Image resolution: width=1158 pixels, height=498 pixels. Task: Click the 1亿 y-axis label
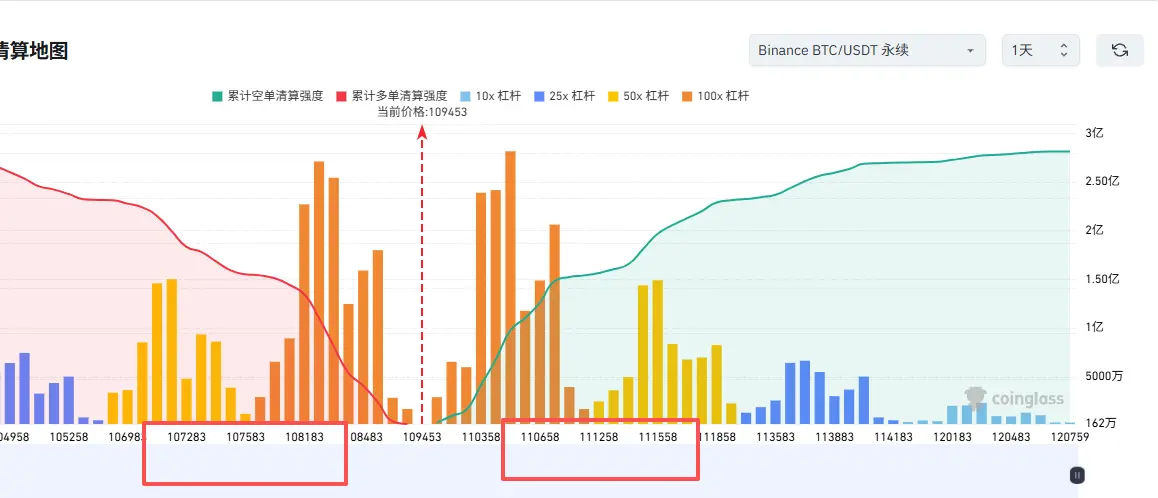tap(1093, 327)
